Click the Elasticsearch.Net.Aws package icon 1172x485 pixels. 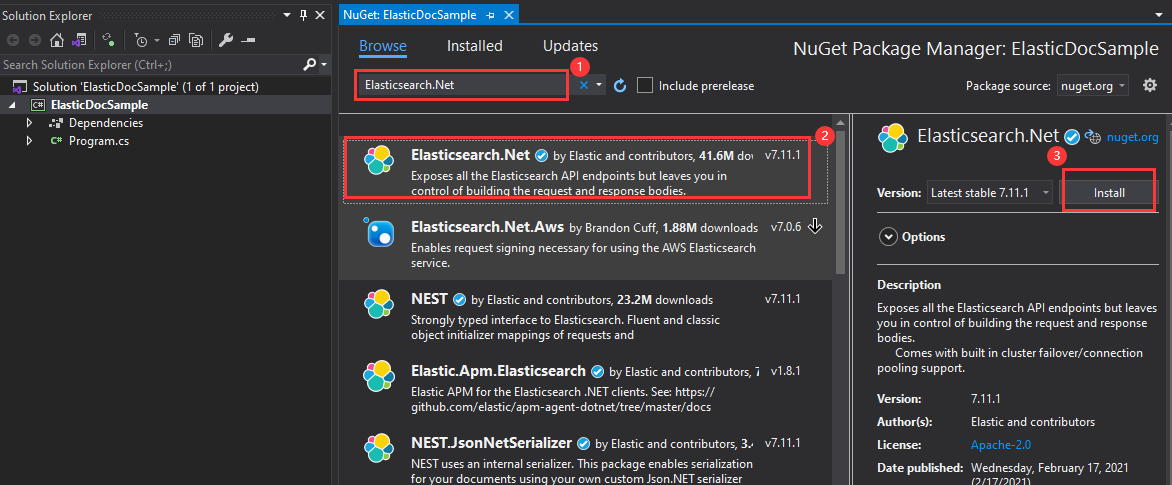(379, 231)
